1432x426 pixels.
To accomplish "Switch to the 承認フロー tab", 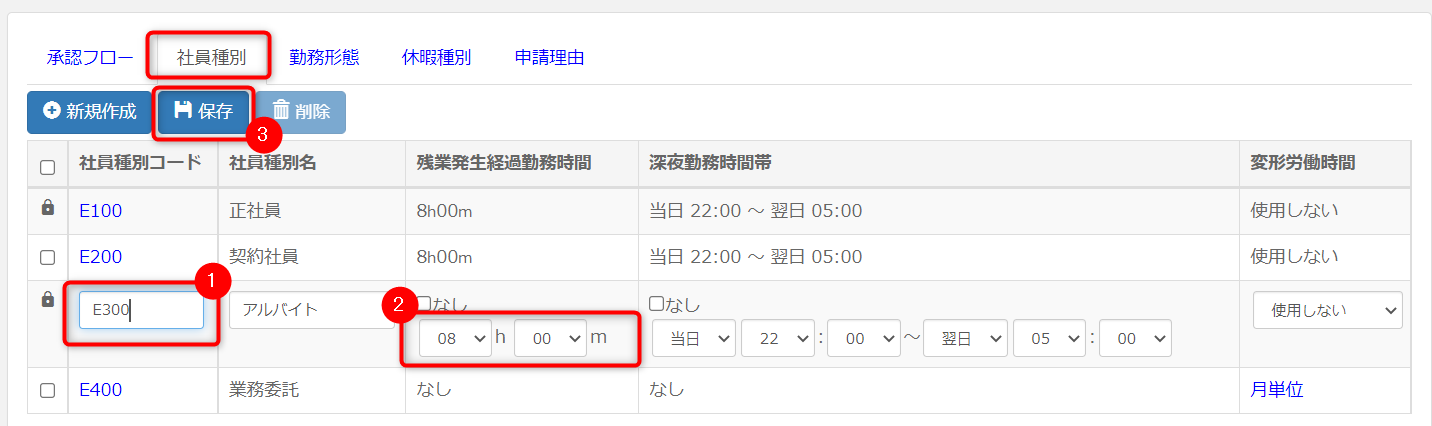I will pyautogui.click(x=90, y=57).
